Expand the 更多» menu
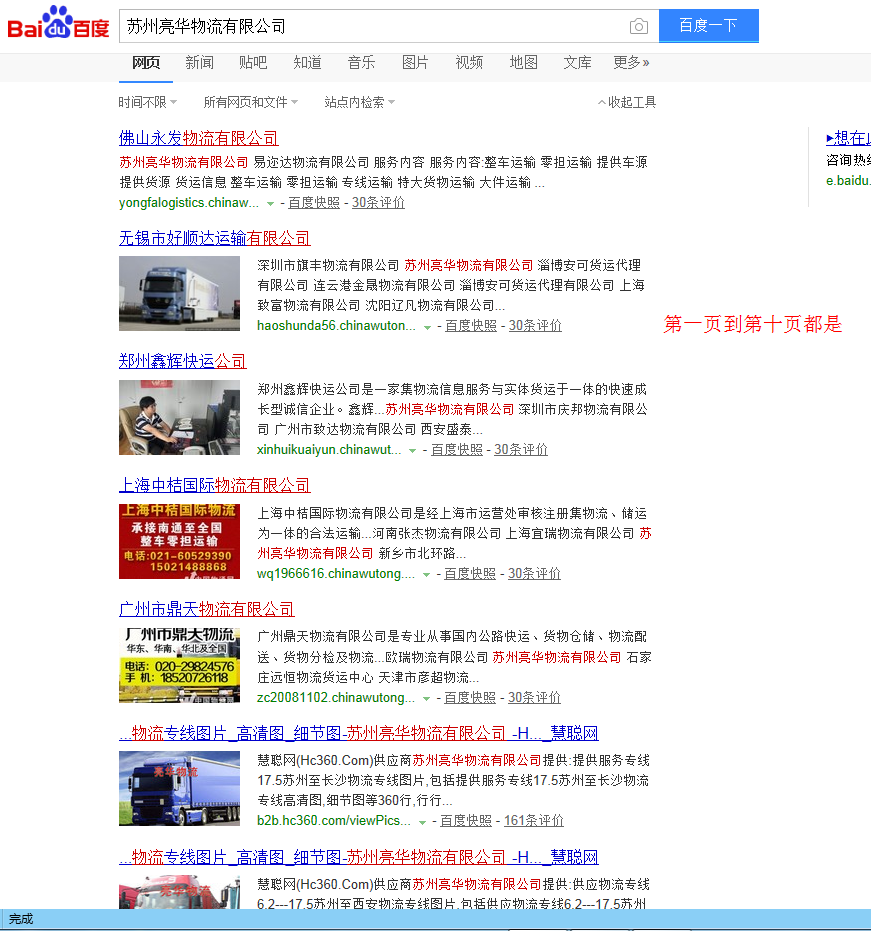 tap(631, 62)
